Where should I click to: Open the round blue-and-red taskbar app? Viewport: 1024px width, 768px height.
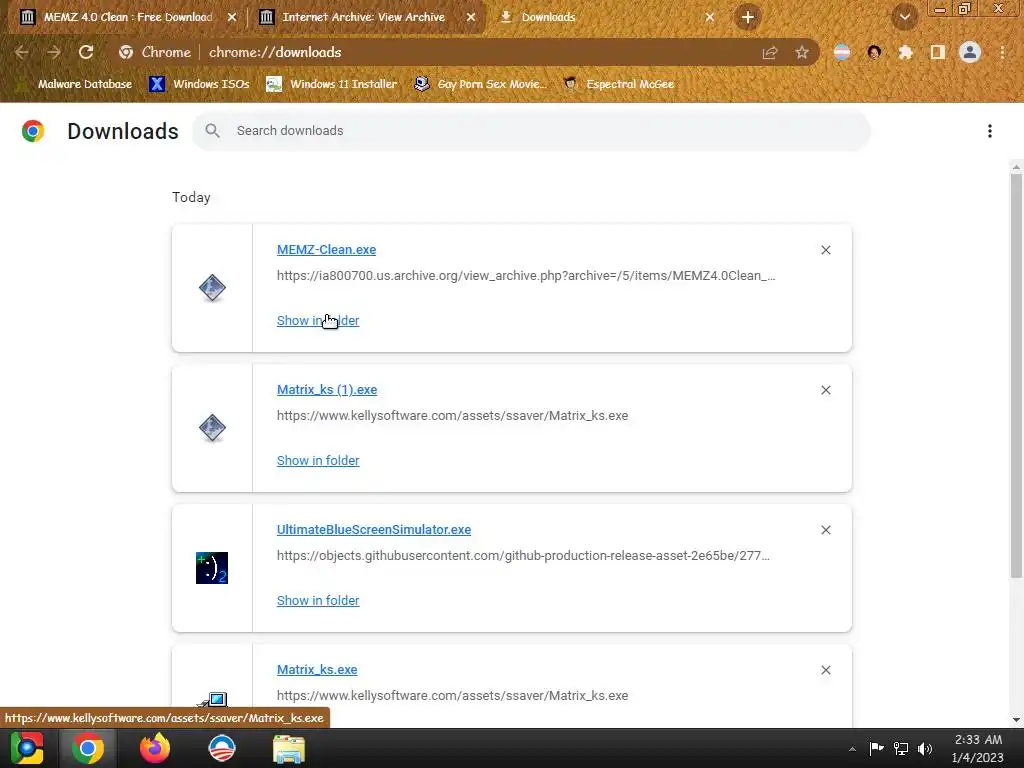coord(222,748)
